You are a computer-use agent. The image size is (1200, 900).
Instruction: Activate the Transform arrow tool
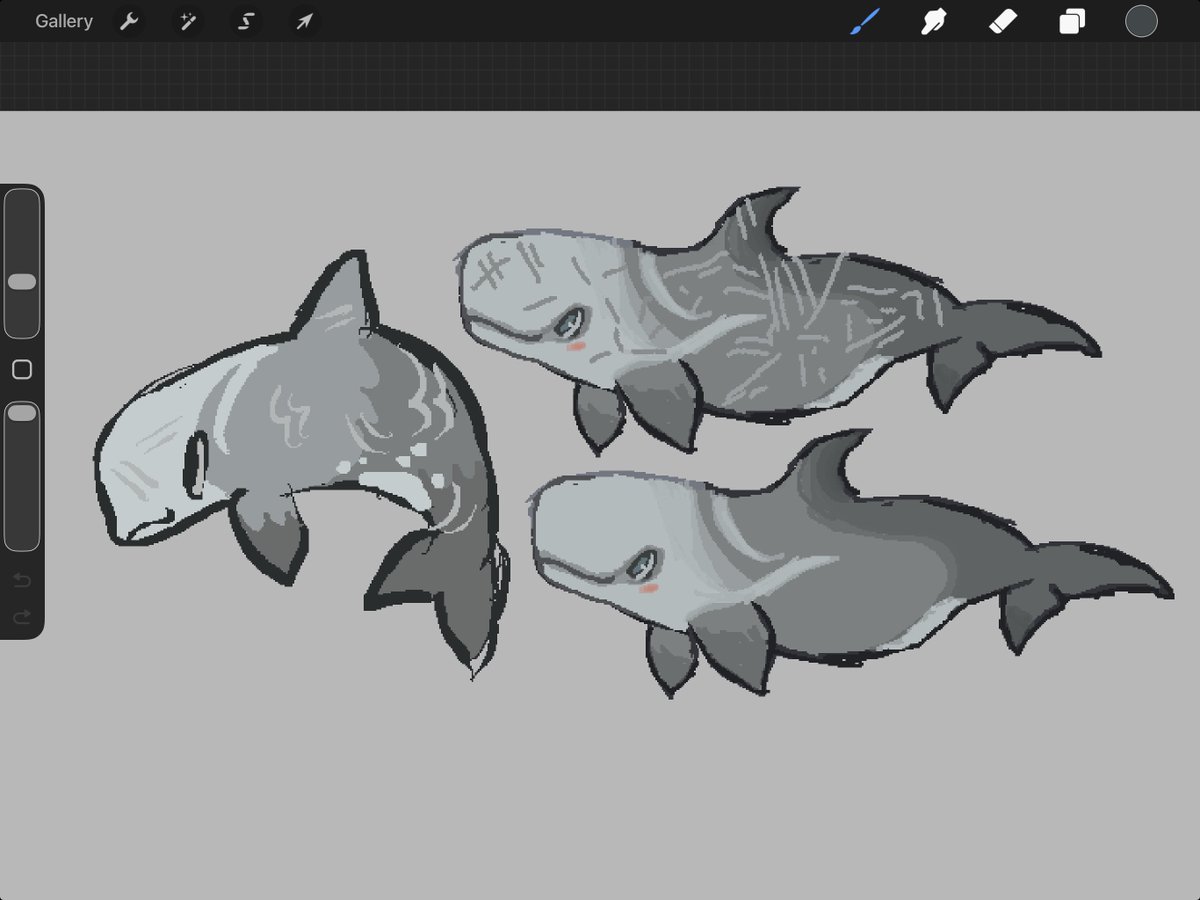click(x=304, y=21)
